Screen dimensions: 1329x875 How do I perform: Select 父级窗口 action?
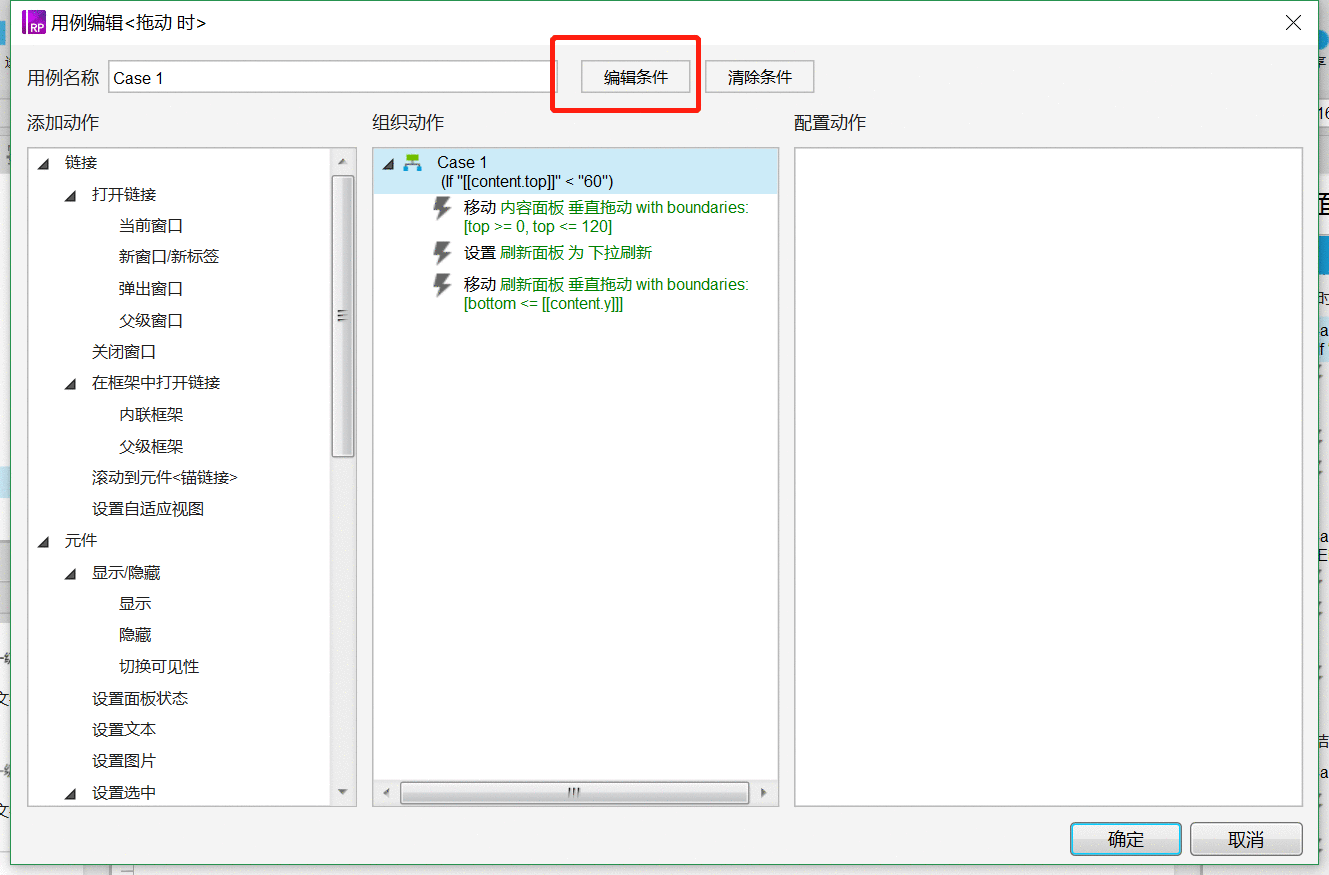point(151,321)
